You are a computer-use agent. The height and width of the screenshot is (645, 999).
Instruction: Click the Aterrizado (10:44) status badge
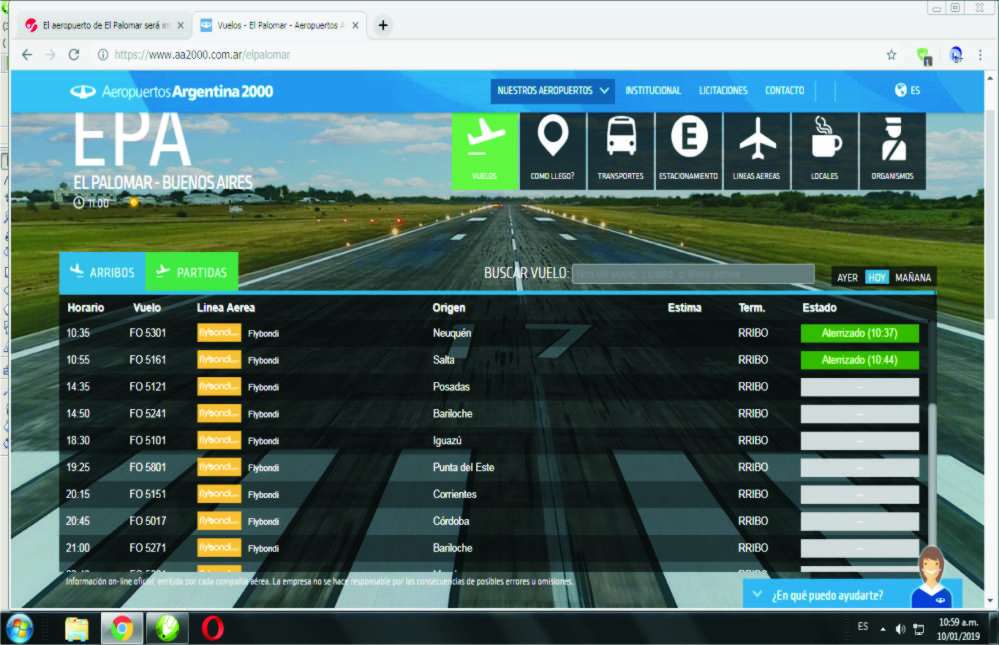[x=859, y=360]
